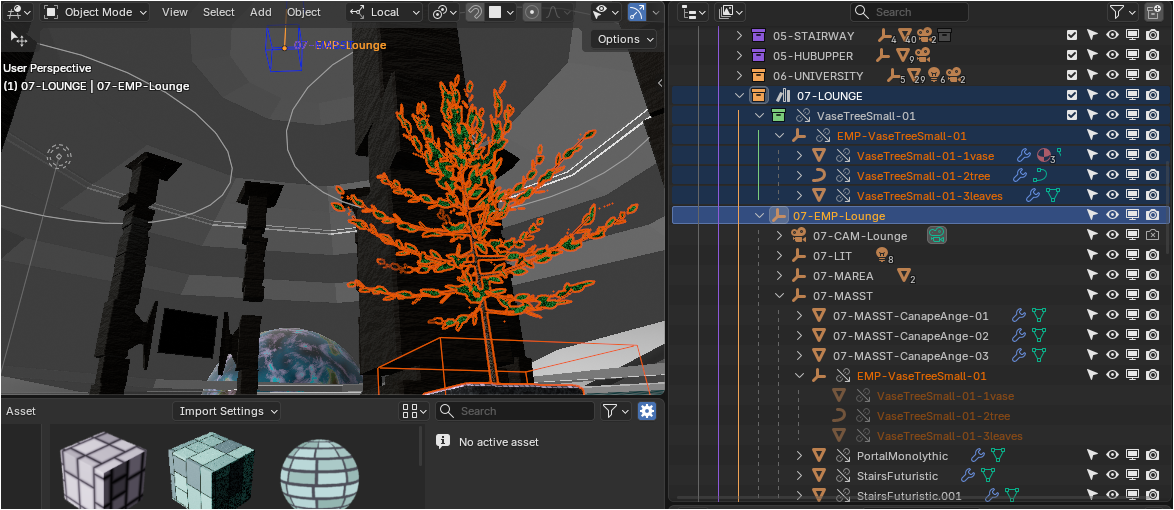The width and height of the screenshot is (1174, 510).
Task: Open asset browser display mode menu
Action: pos(414,411)
